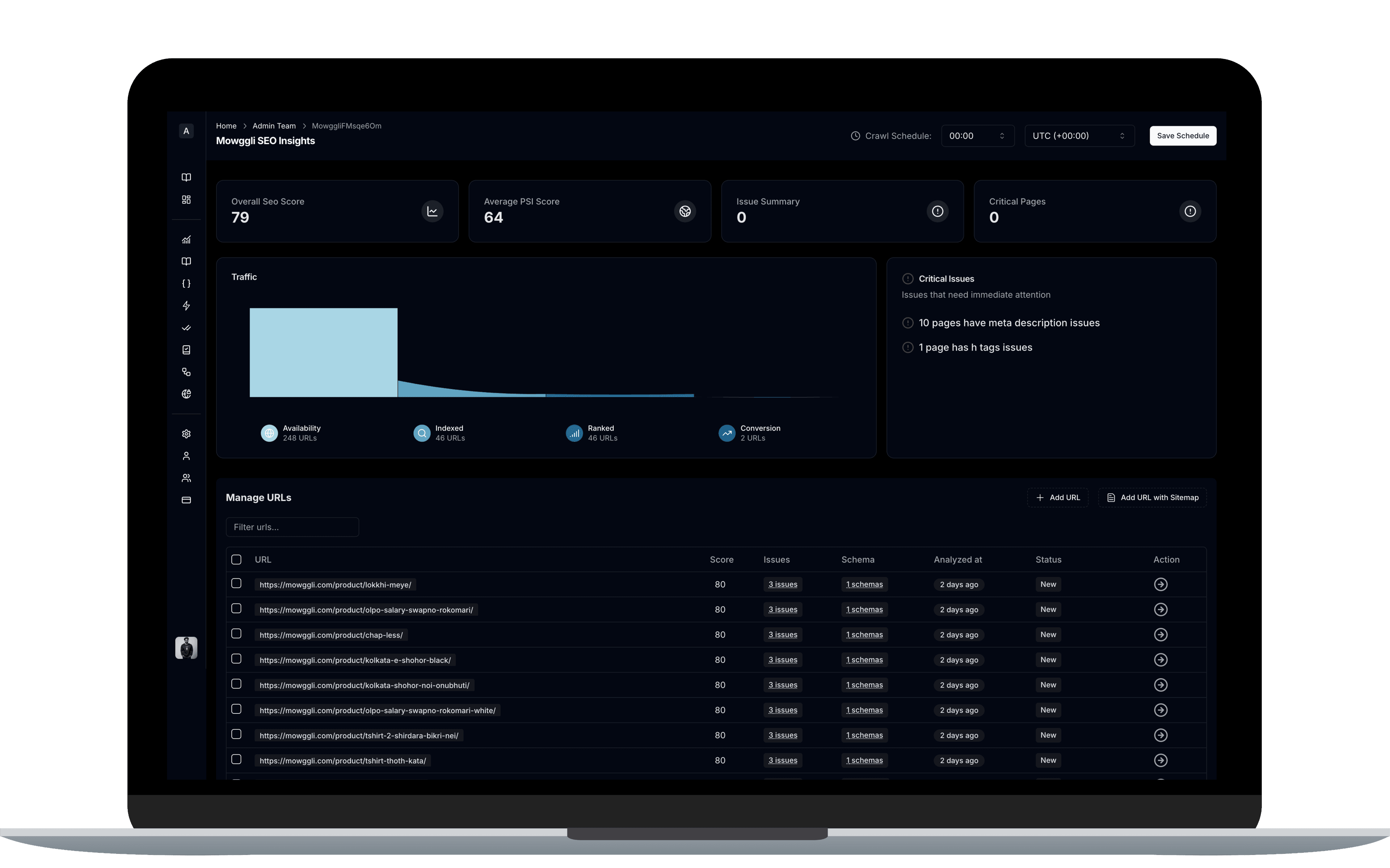Click the user profile photo in sidebar
The image size is (1390, 868).
pyautogui.click(x=186, y=648)
